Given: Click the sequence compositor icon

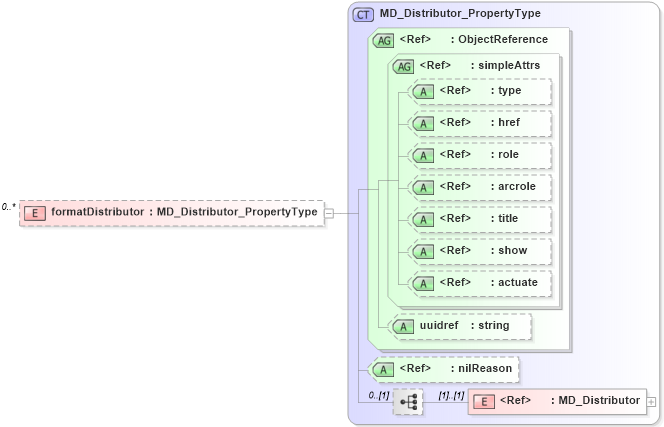Looking at the screenshot, I should 408,401.
